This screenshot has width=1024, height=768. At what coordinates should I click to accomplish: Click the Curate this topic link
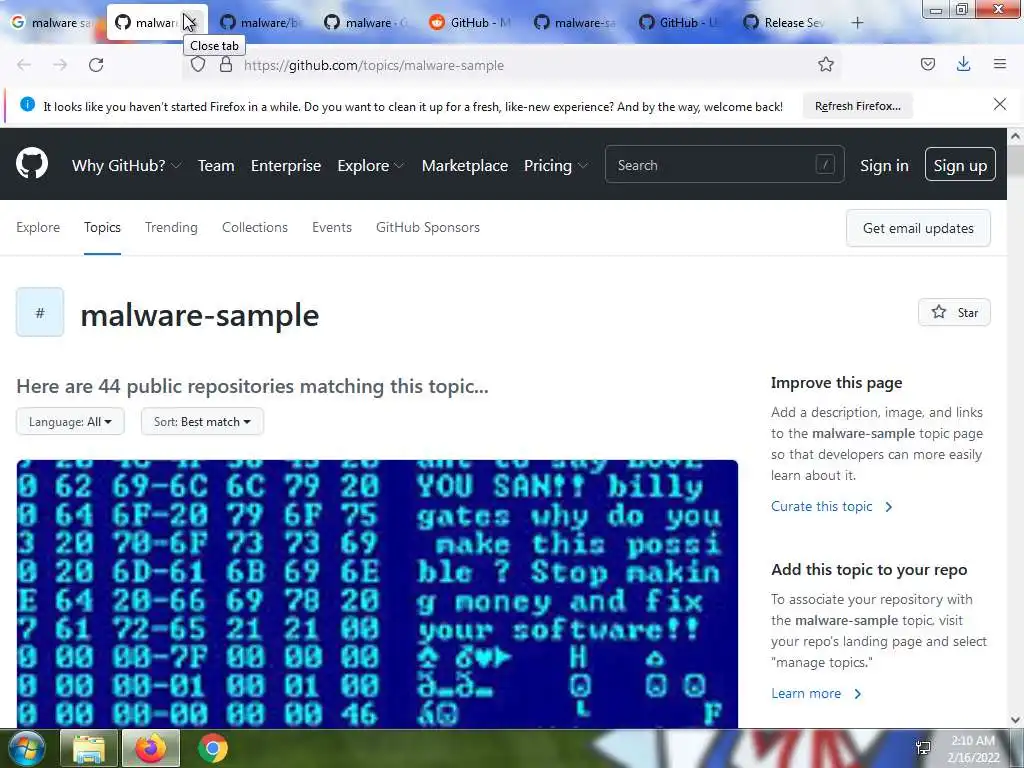[x=831, y=506]
